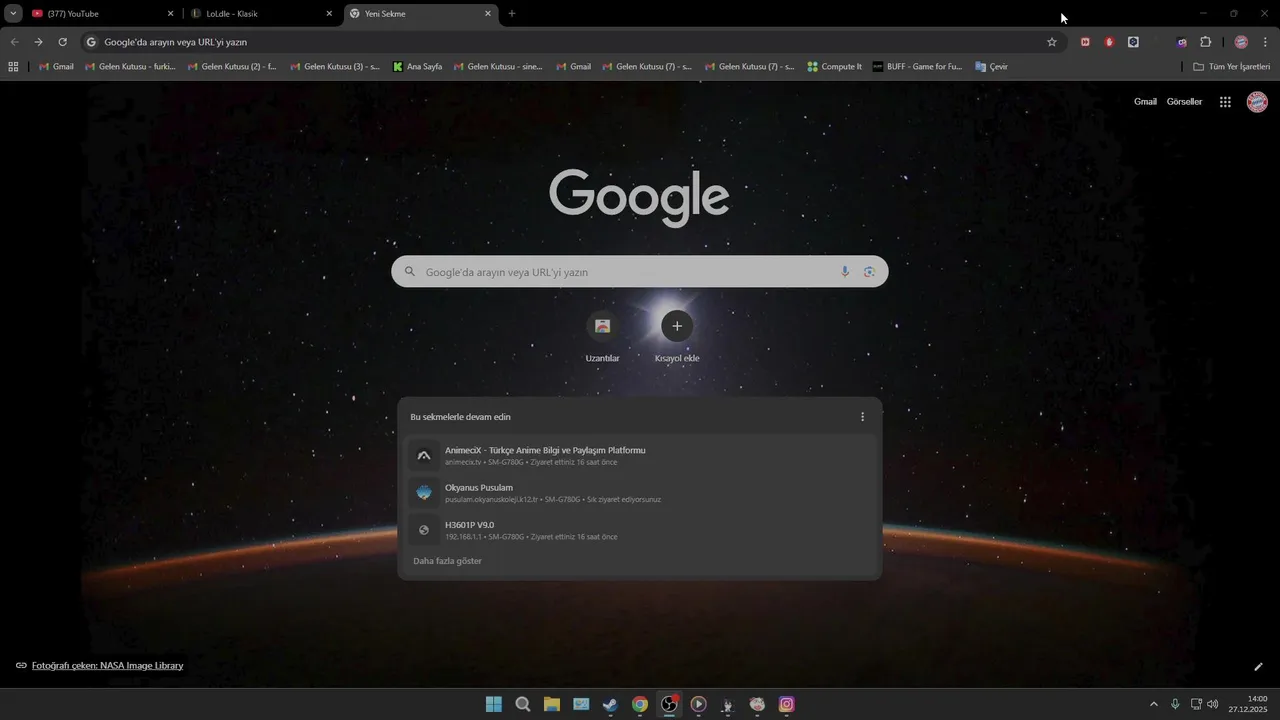Image resolution: width=1280 pixels, height=720 pixels.
Task: Open the Gelen Kutusu (2) bookmark
Action: [x=232, y=67]
